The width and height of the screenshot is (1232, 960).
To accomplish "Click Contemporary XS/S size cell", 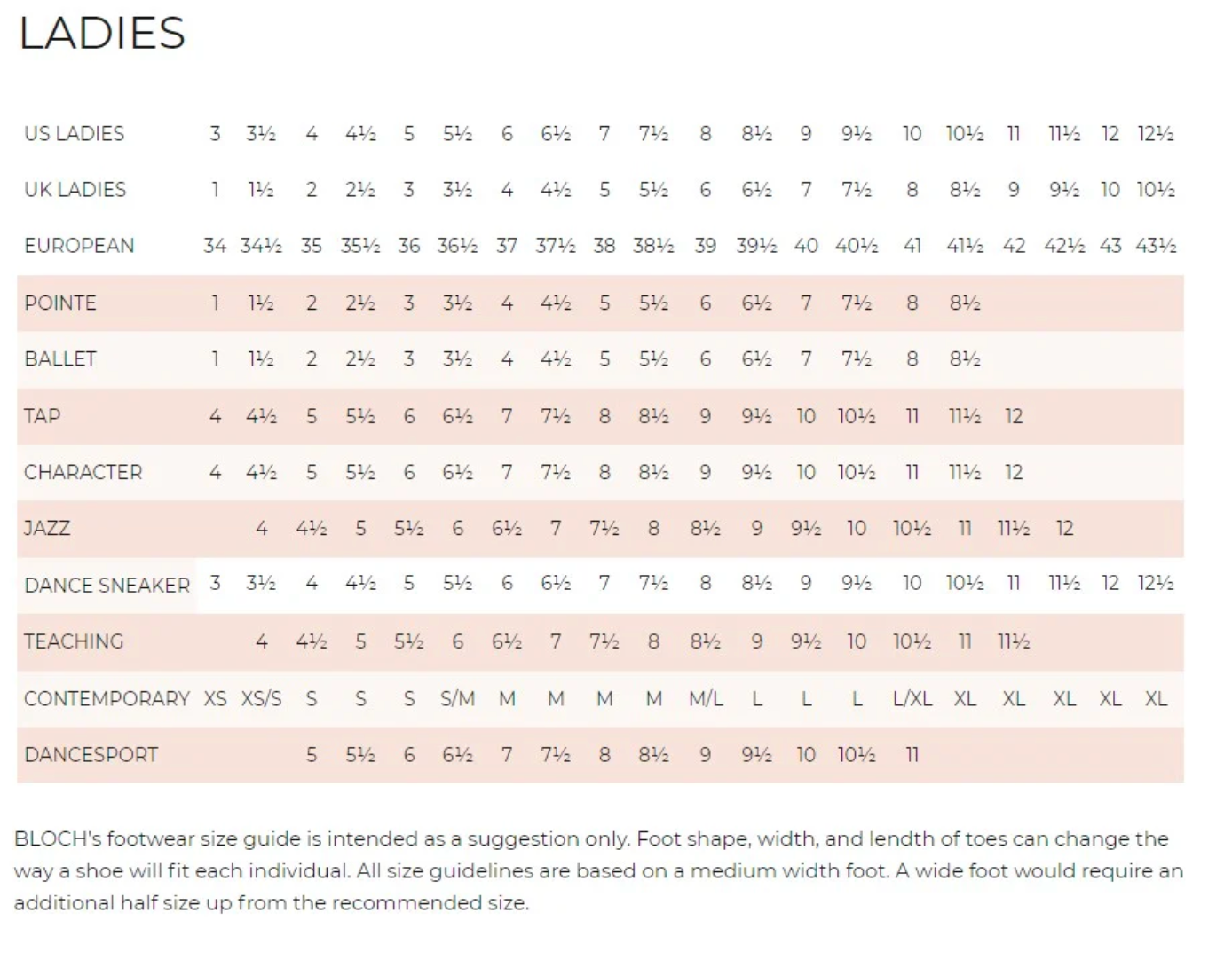I will (x=261, y=699).
